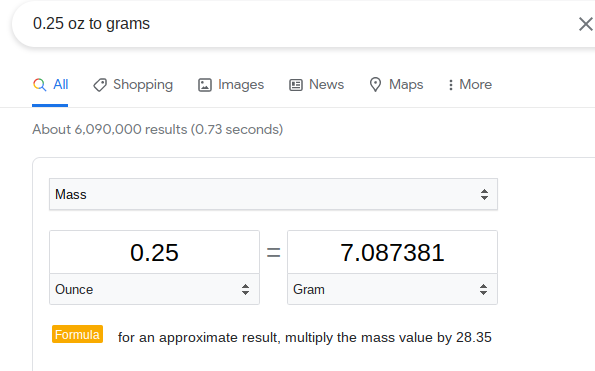Image resolution: width=595 pixels, height=371 pixels.
Task: Open the Mass category dropdown
Action: tap(273, 194)
